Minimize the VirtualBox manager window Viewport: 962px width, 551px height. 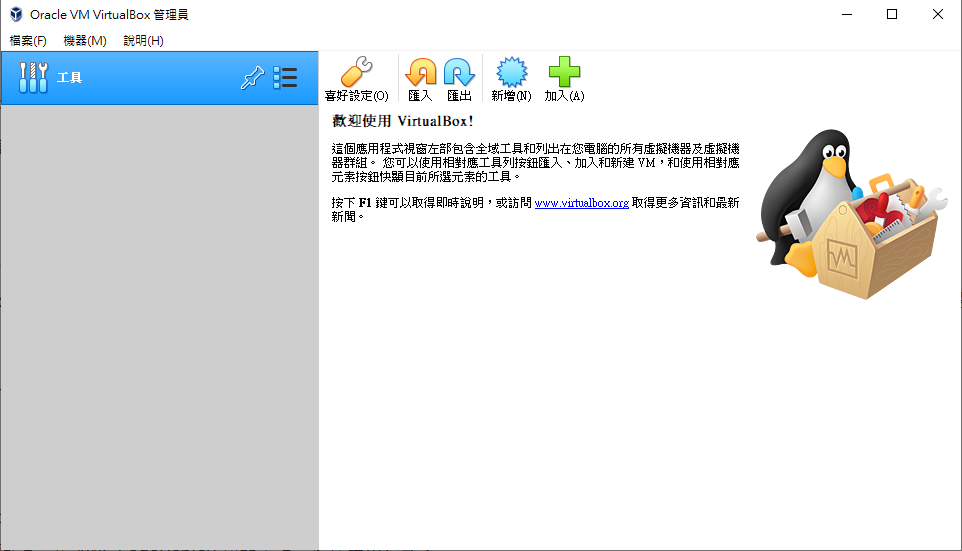click(x=847, y=14)
